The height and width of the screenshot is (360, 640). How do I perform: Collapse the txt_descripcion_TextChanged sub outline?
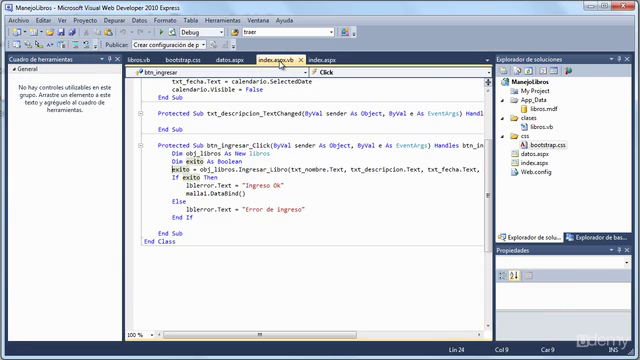(x=140, y=113)
